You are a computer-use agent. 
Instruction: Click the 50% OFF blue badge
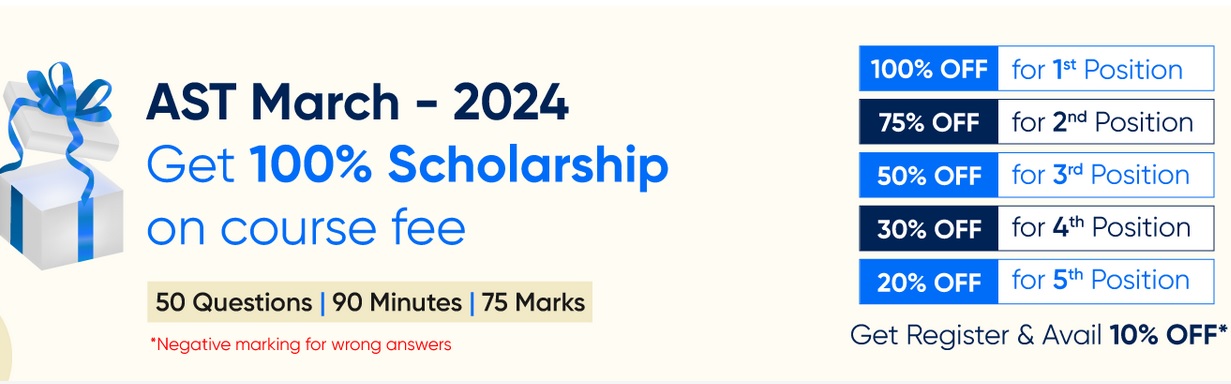[929, 175]
